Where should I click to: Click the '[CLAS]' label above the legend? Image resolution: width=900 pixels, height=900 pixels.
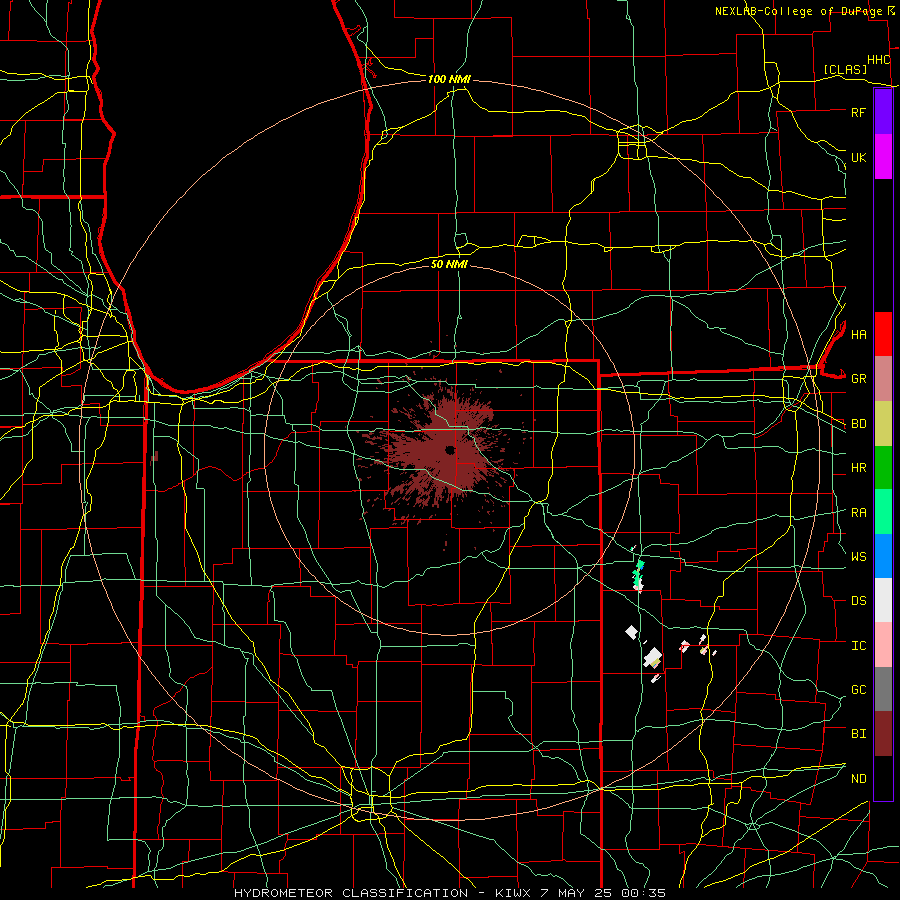[x=844, y=69]
